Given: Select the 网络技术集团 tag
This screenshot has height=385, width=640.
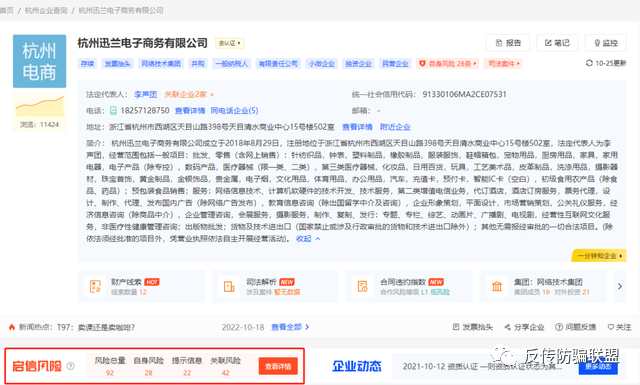Looking at the screenshot, I should click(161, 64).
